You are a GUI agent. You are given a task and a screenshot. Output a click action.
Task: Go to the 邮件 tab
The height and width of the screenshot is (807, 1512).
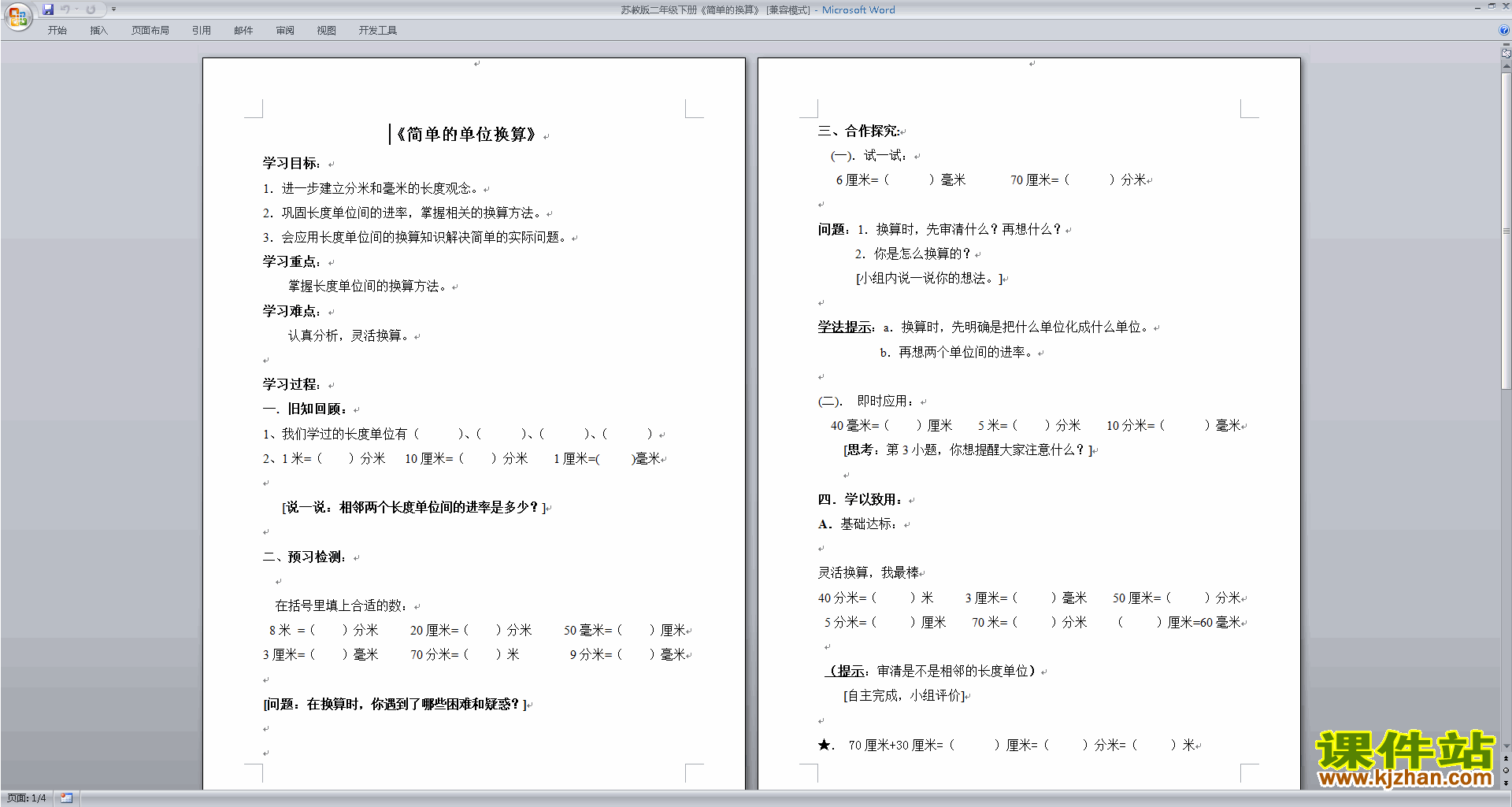[x=243, y=31]
